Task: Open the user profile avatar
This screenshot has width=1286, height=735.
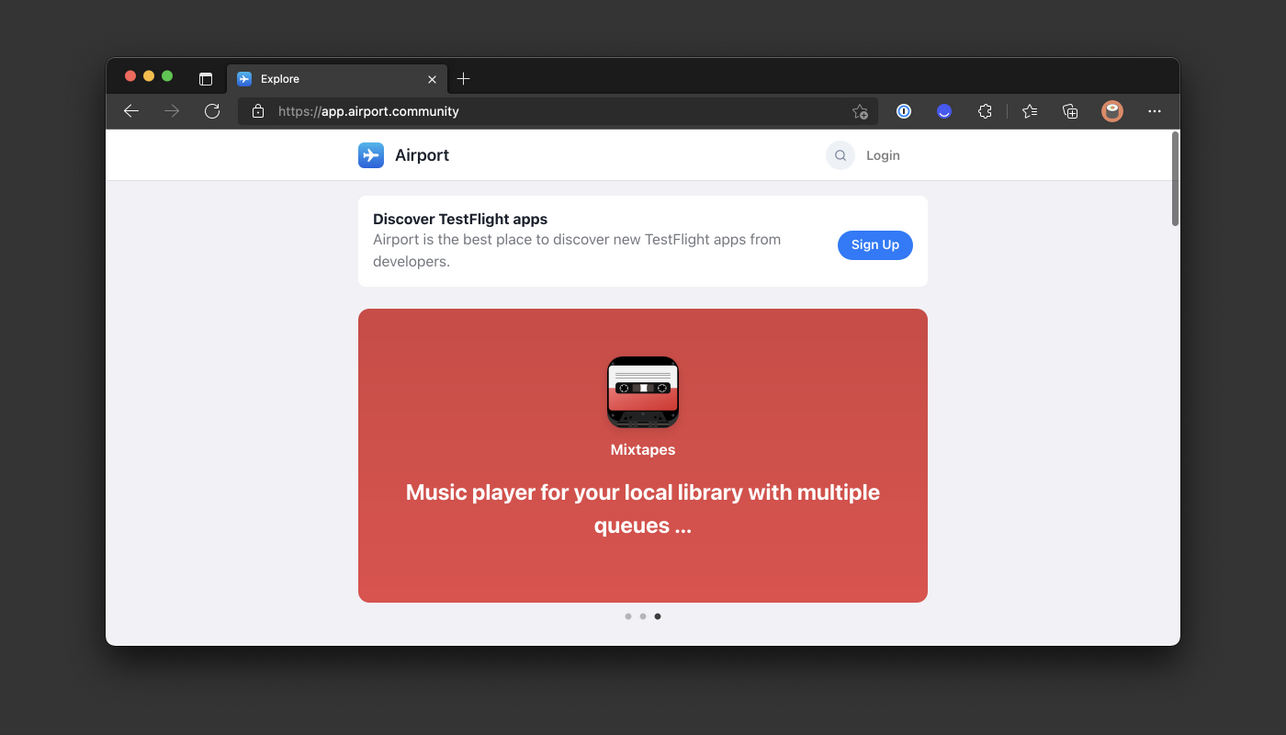Action: click(1112, 111)
